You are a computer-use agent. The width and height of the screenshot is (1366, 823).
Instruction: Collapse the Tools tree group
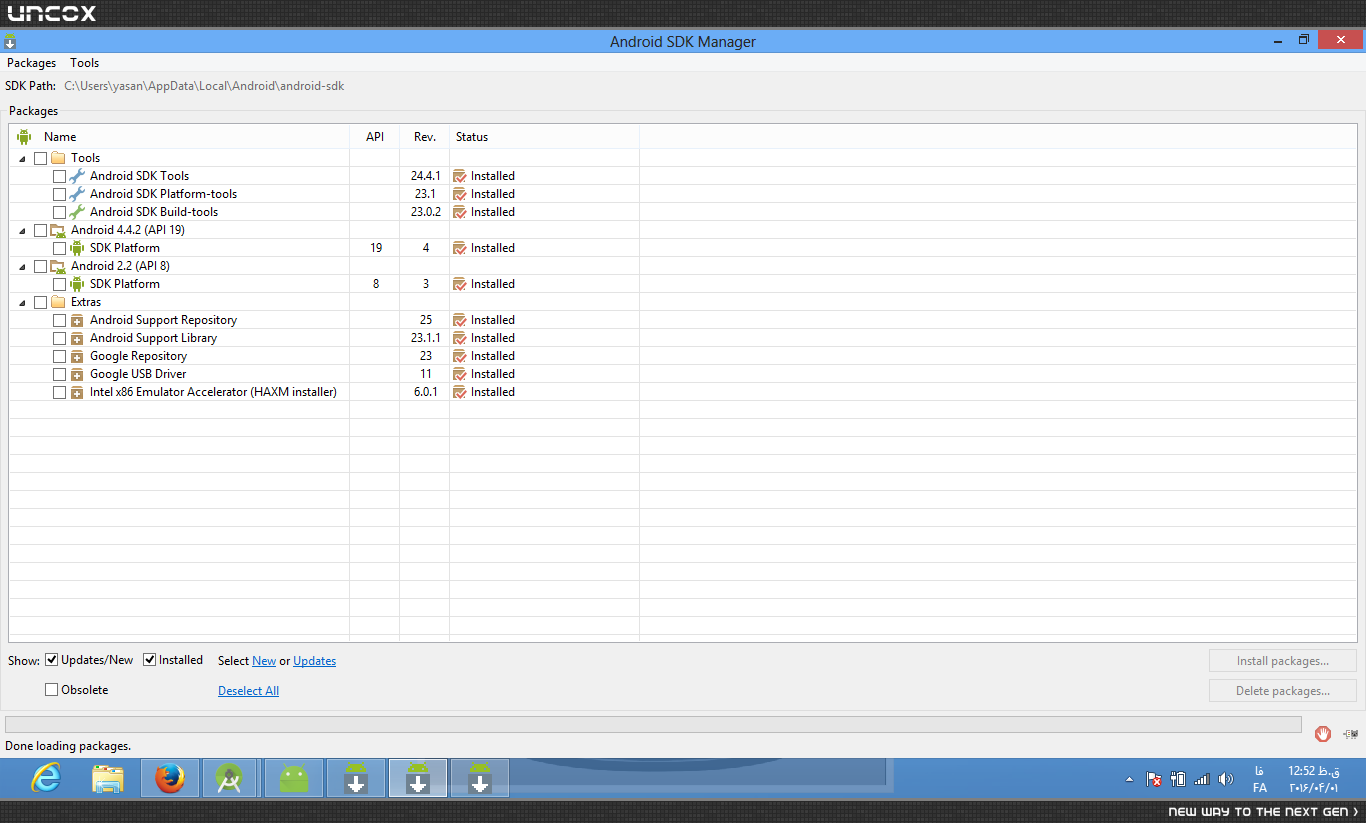click(x=22, y=159)
